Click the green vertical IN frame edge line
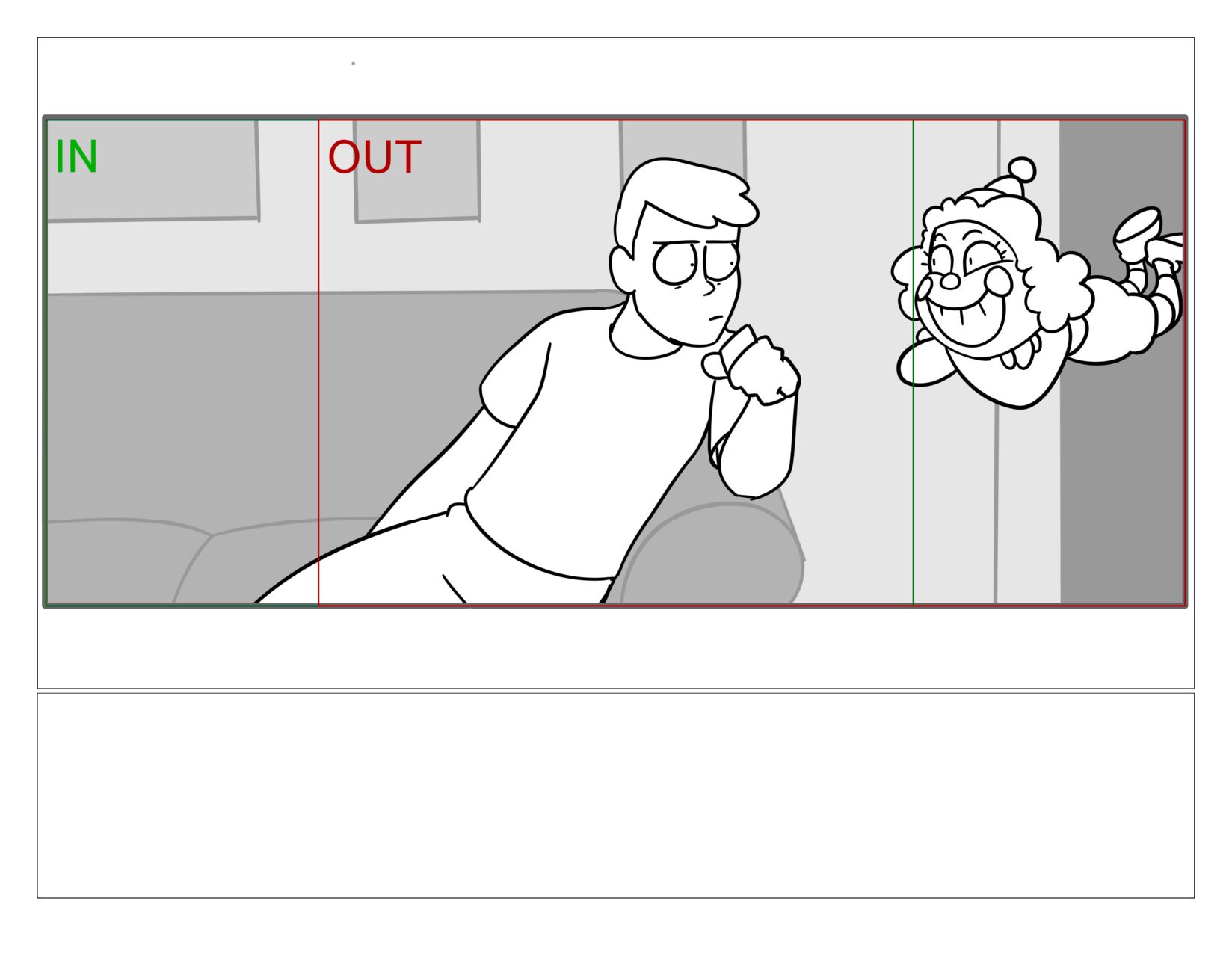 (913, 362)
